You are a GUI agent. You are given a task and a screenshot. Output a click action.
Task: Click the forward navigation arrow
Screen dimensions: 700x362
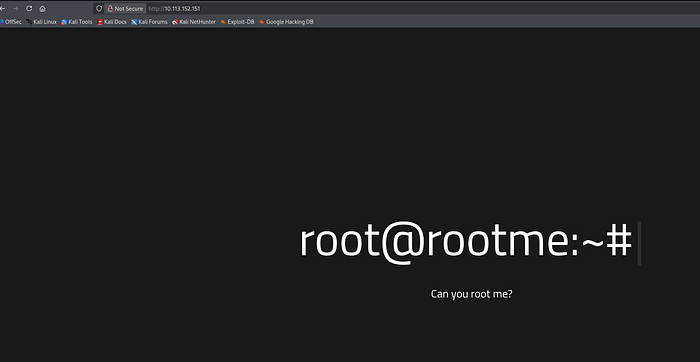pyautogui.click(x=16, y=8)
